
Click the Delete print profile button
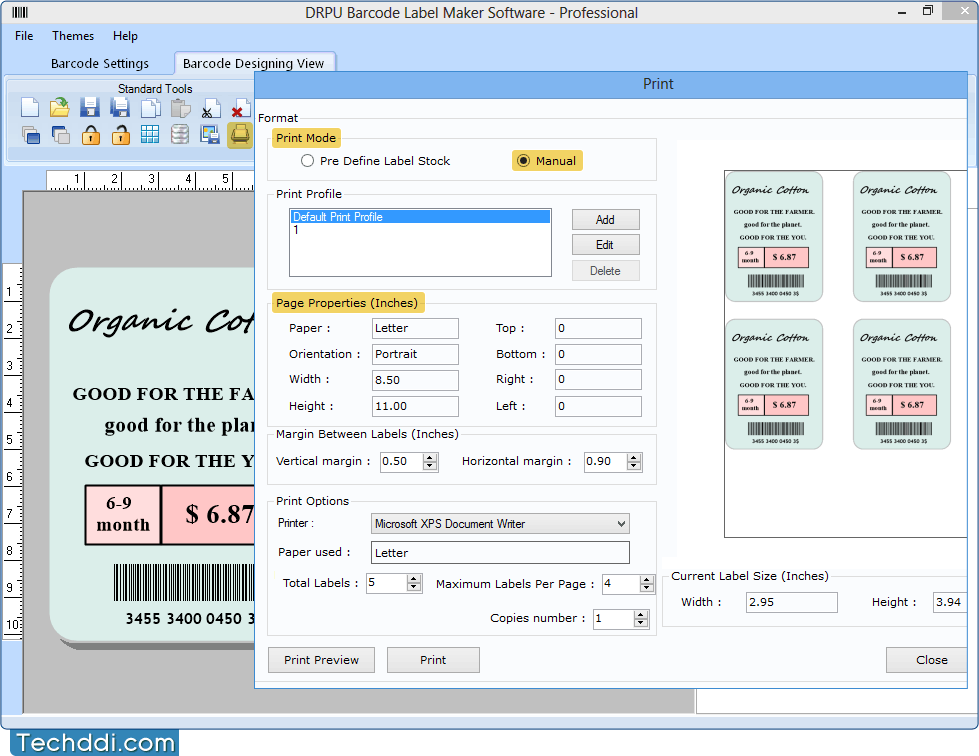[x=606, y=271]
